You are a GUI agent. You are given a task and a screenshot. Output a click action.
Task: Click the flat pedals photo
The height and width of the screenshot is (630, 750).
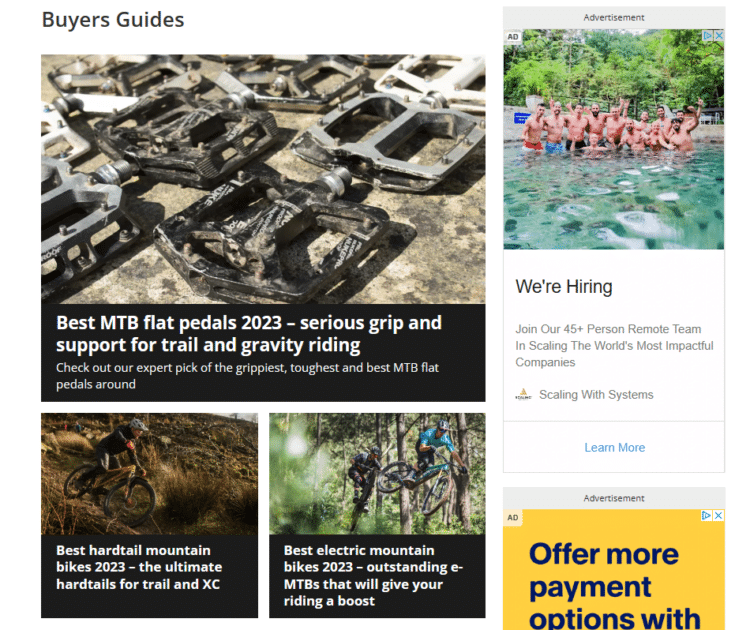(263, 179)
